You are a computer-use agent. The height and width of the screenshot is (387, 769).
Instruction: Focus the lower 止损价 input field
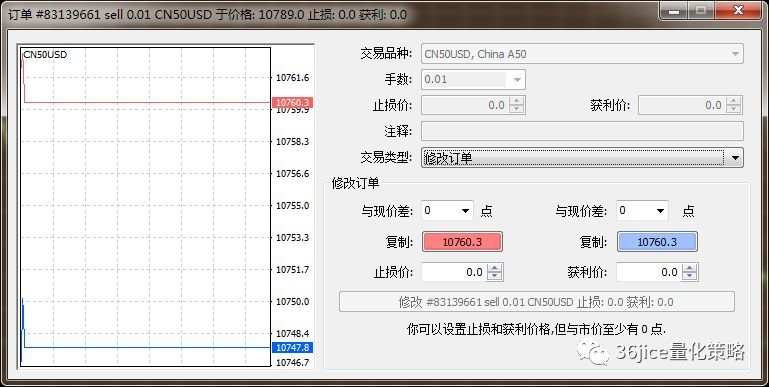point(454,272)
